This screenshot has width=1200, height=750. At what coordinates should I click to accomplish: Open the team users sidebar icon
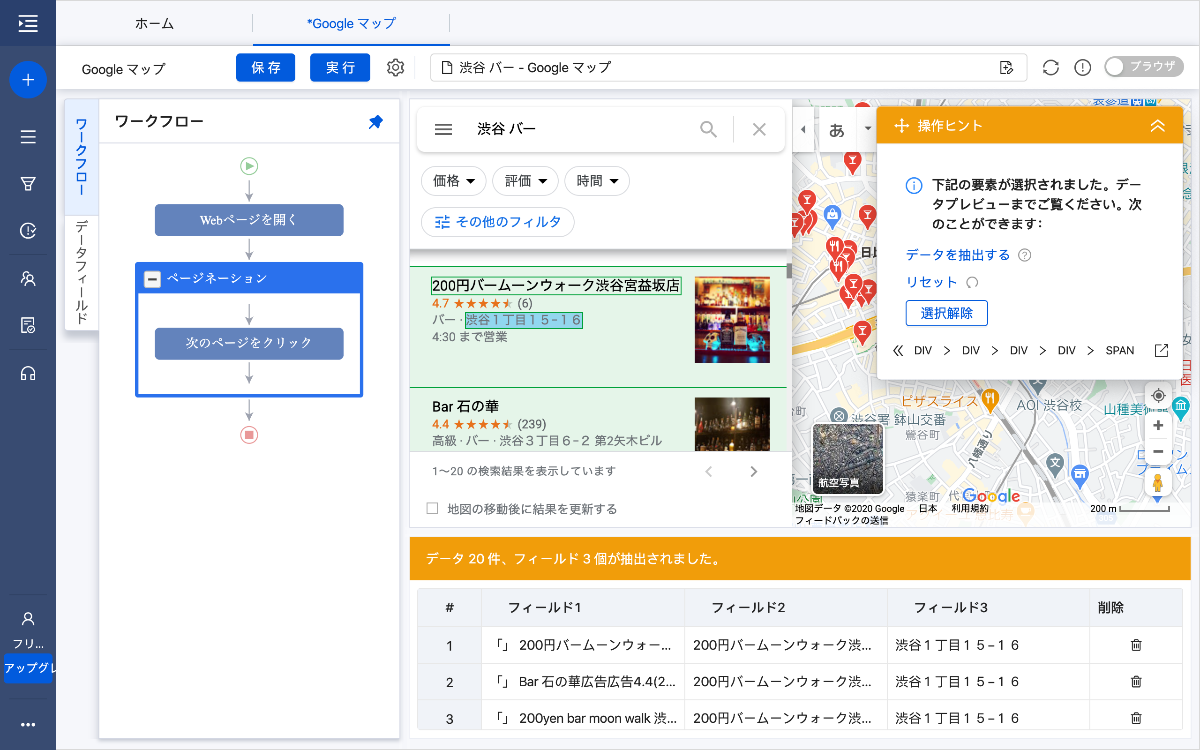(x=28, y=279)
